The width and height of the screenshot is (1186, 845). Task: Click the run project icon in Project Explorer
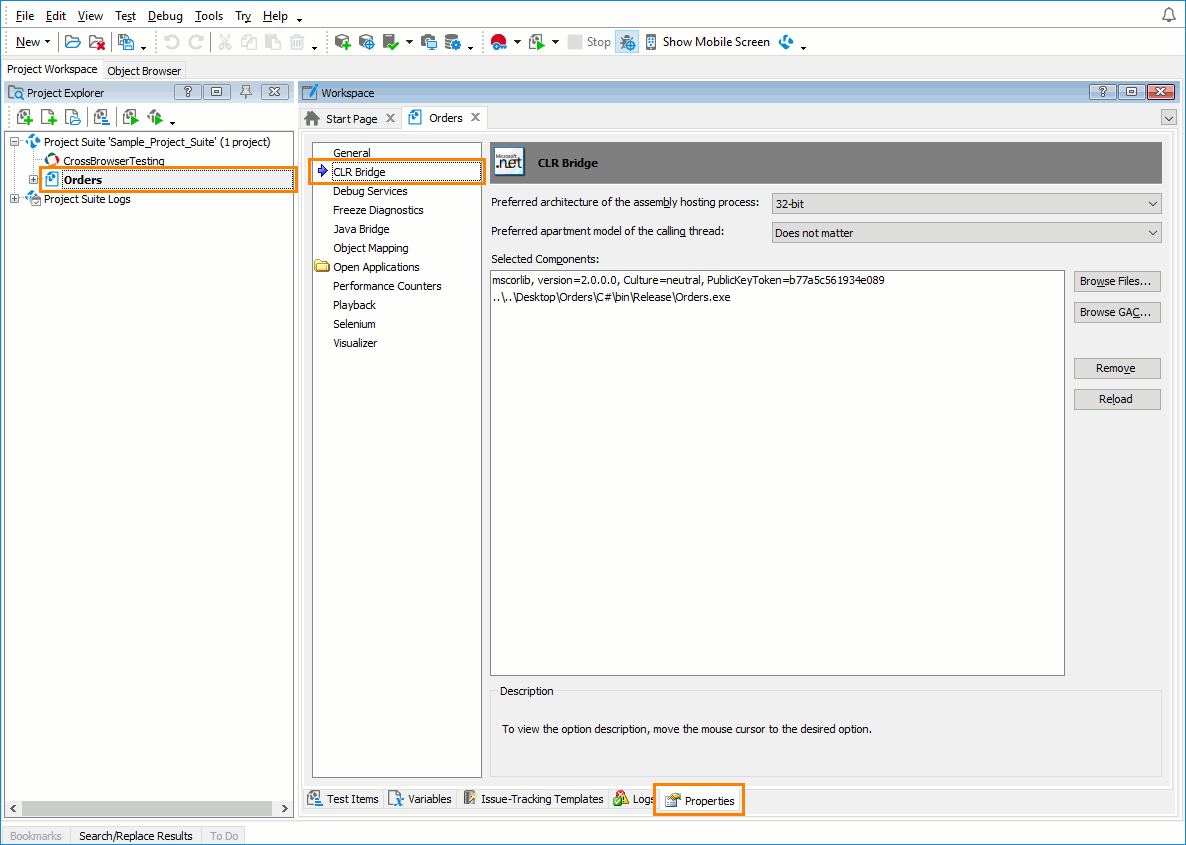click(x=130, y=117)
